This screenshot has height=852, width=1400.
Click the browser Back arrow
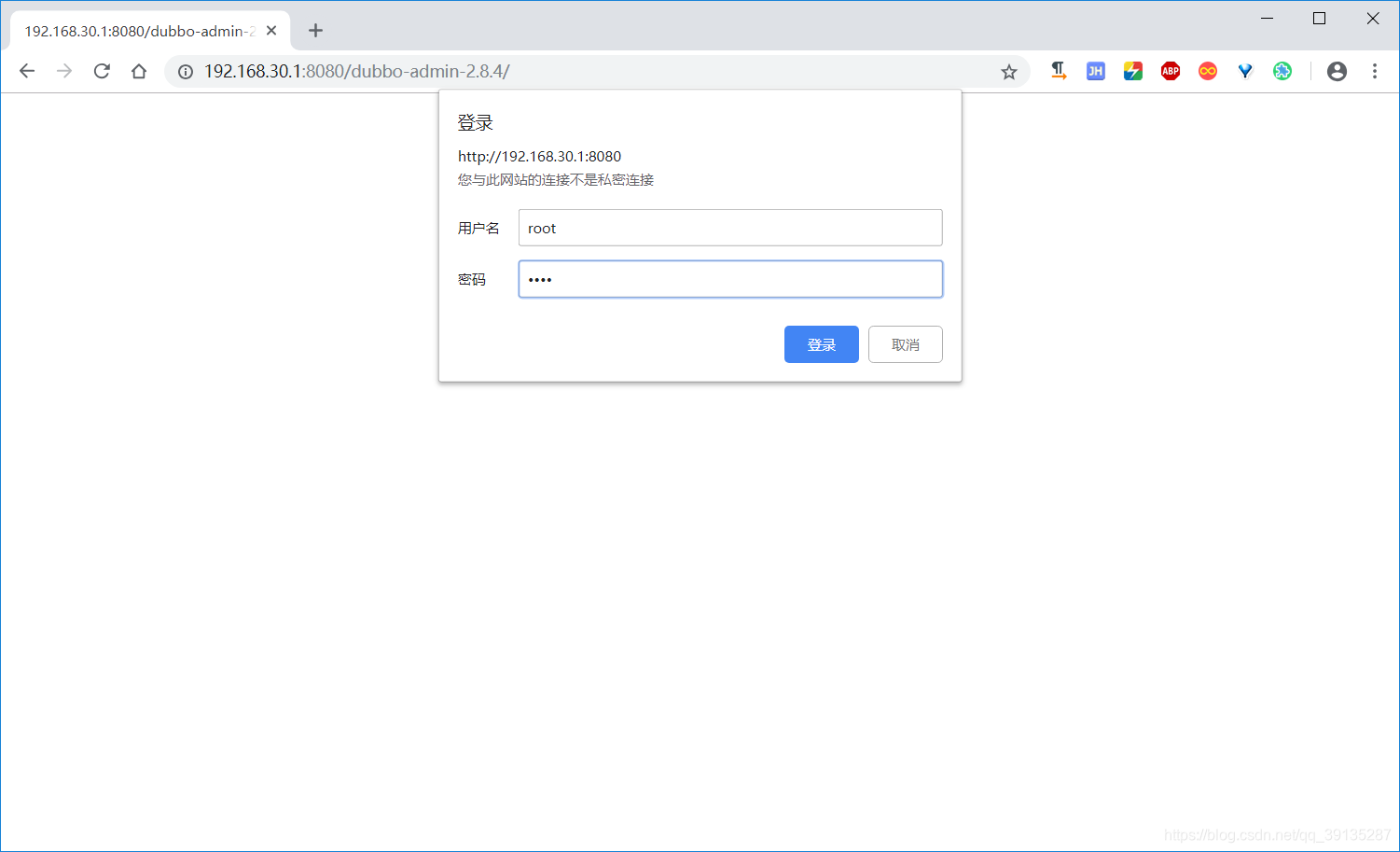(27, 71)
